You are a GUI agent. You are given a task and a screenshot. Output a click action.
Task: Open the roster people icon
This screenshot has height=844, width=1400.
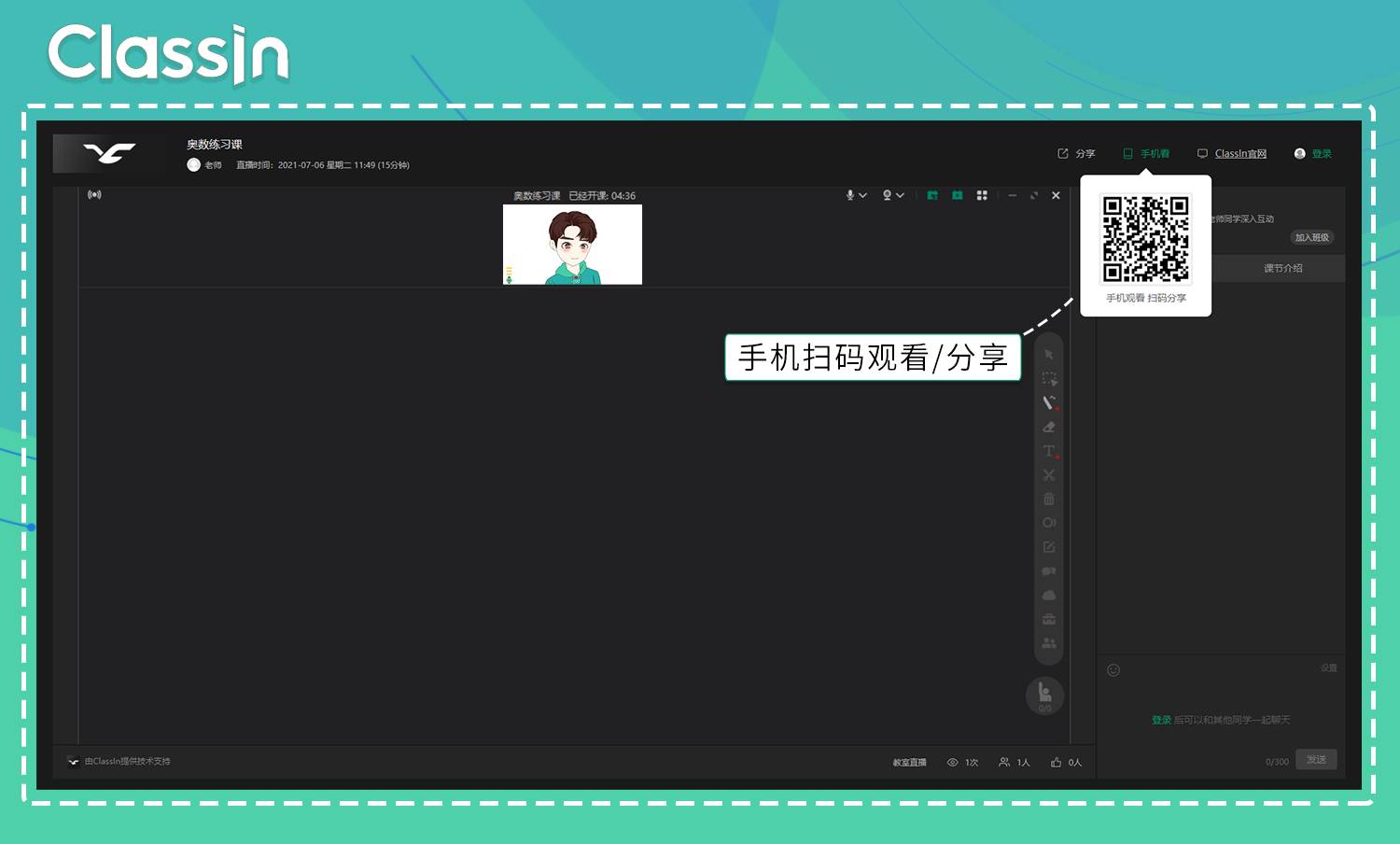[1049, 643]
